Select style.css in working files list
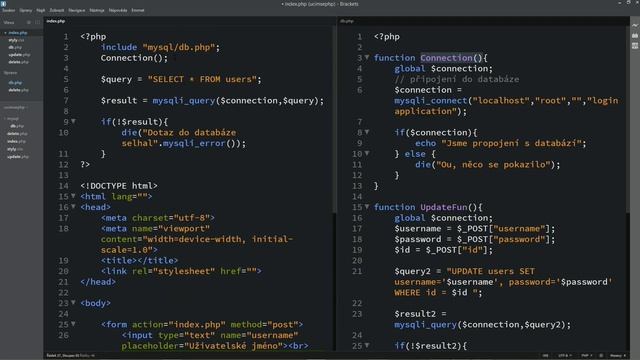This screenshot has width=640, height=360. point(16,40)
